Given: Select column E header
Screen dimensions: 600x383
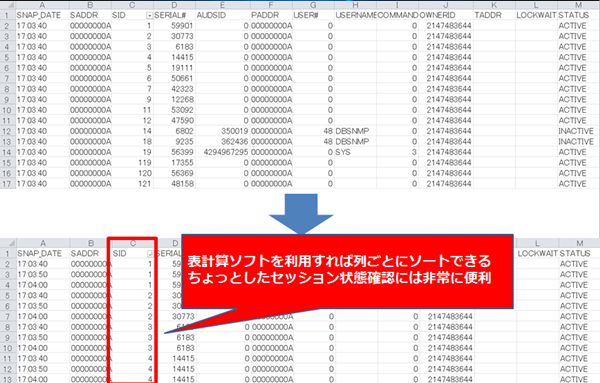Looking at the screenshot, I should point(223,5).
